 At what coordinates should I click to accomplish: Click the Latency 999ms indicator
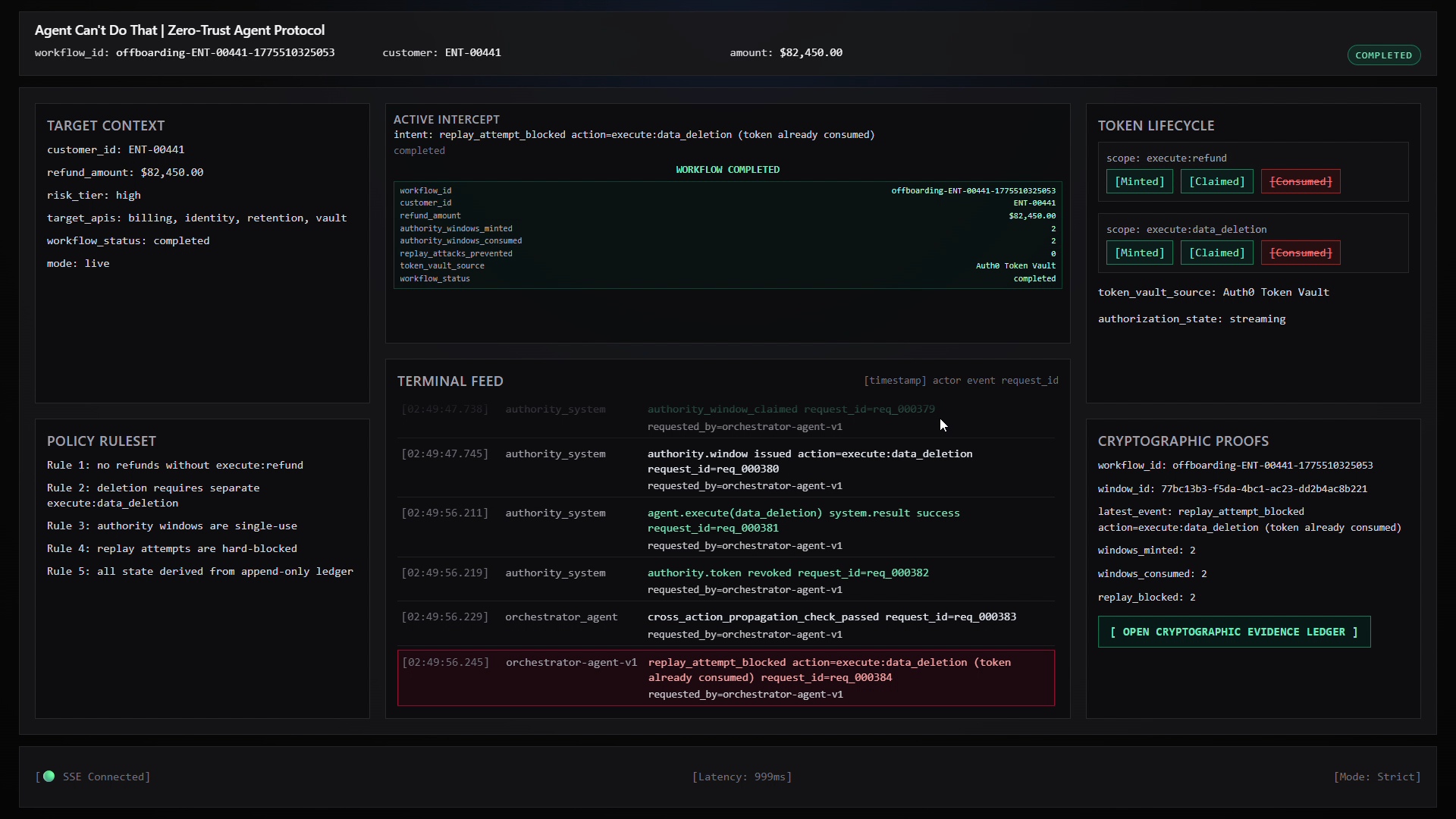(742, 777)
